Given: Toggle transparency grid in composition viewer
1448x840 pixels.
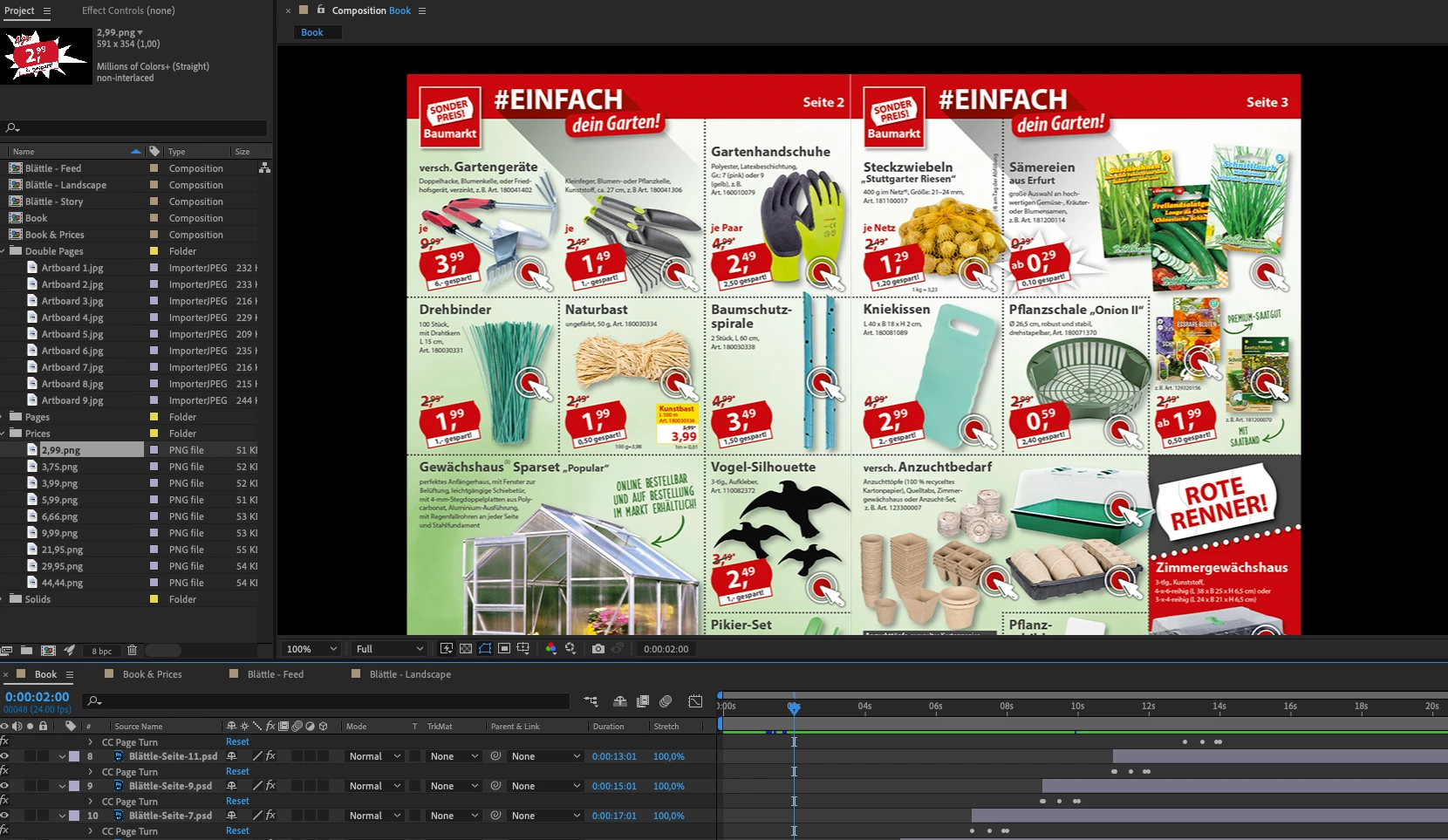Looking at the screenshot, I should [x=466, y=648].
